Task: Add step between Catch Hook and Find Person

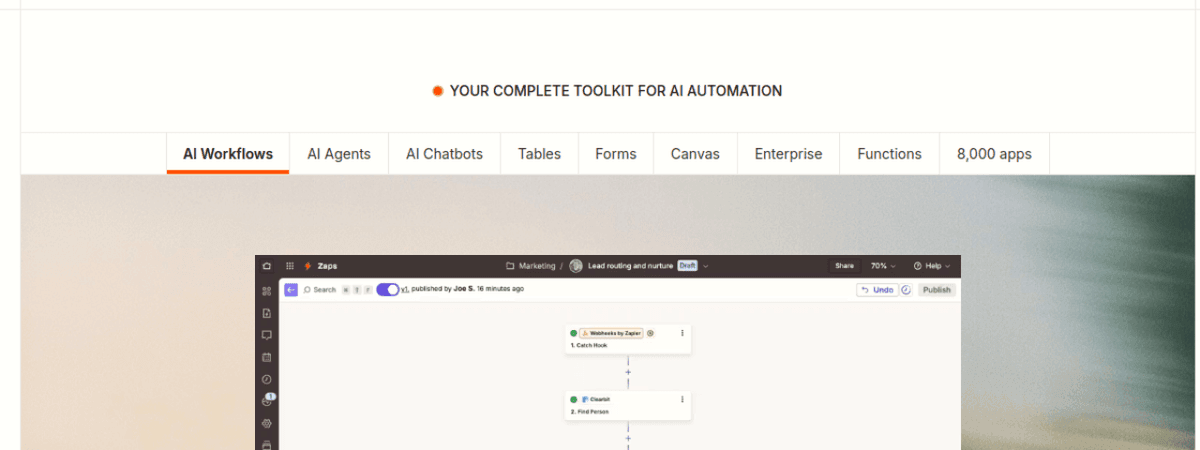Action: (628, 372)
